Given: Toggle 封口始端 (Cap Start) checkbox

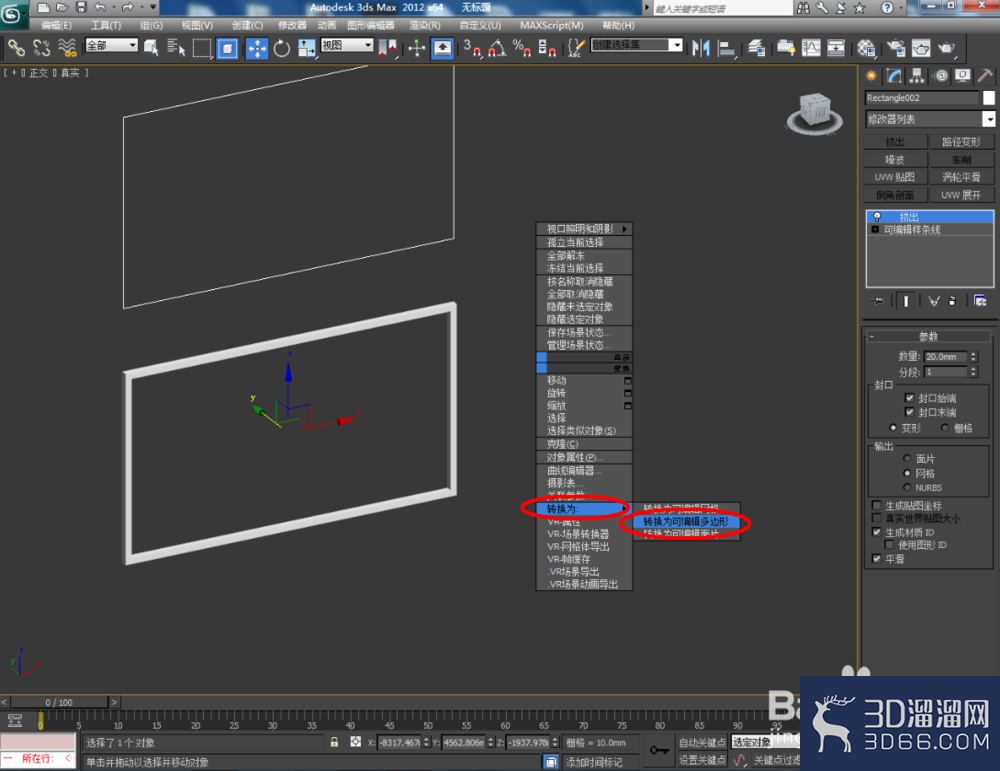Looking at the screenshot, I should [x=909, y=398].
